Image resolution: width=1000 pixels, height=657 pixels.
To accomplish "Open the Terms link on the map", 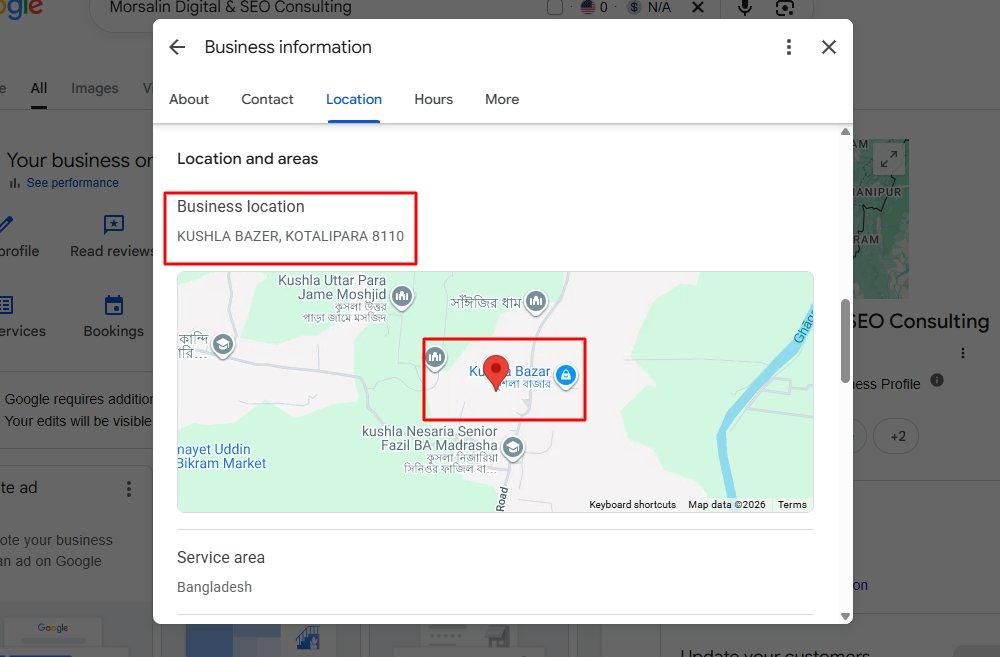I will coord(792,505).
